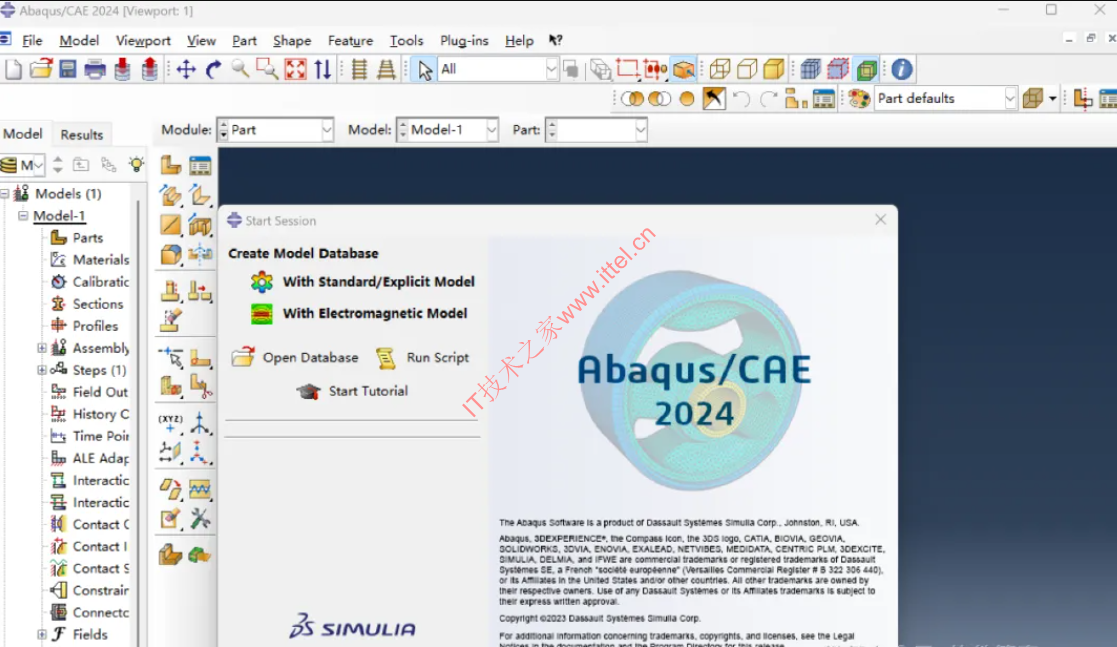Switch to the Results tab

pyautogui.click(x=82, y=134)
